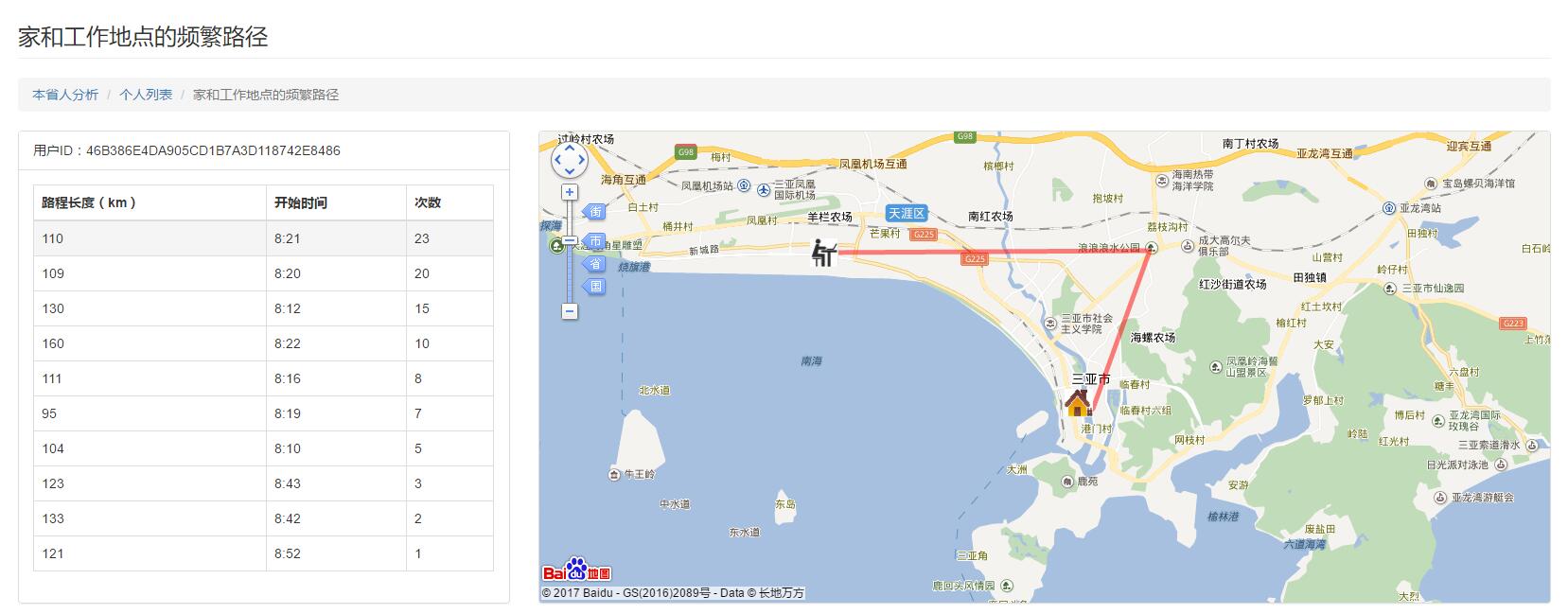Click the map zoom out minus button
This screenshot has height=614, width=1568.
pos(569,311)
